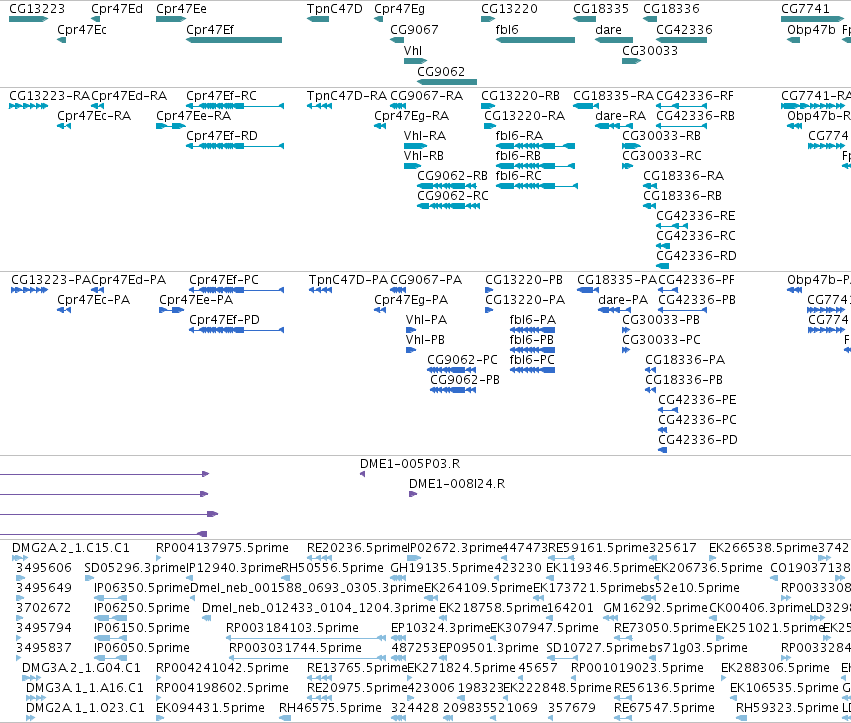Click the CG13223-RA transcript label

49,96
